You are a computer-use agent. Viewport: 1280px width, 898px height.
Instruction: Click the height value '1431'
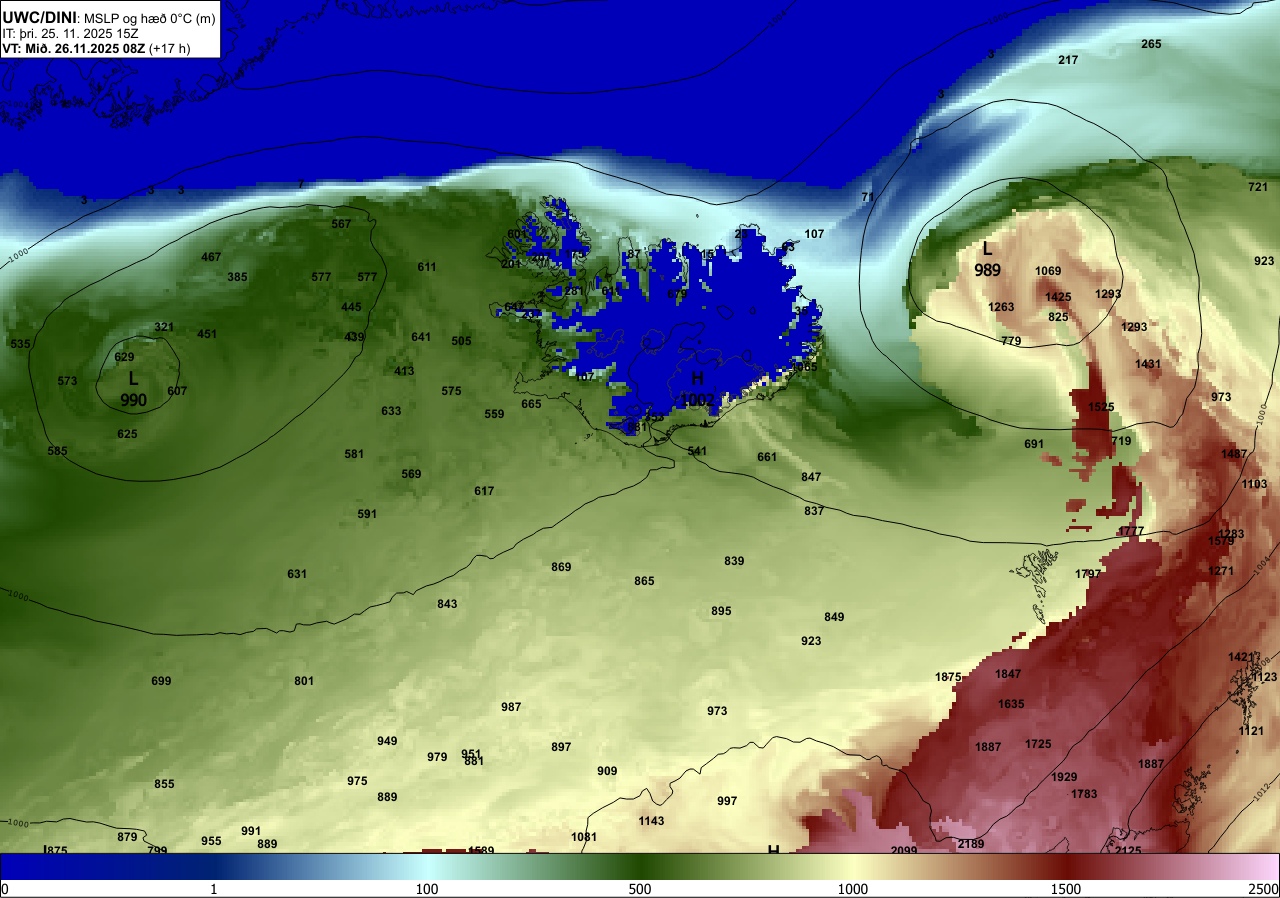1148,364
